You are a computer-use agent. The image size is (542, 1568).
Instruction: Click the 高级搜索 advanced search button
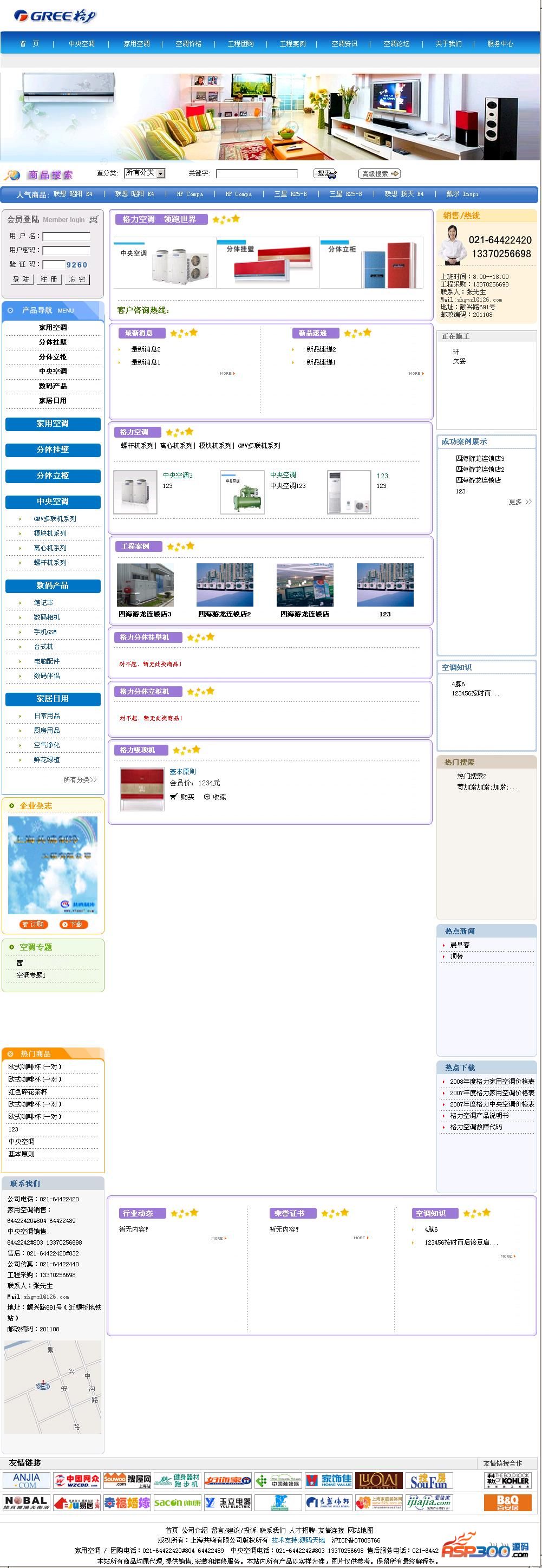point(379,174)
